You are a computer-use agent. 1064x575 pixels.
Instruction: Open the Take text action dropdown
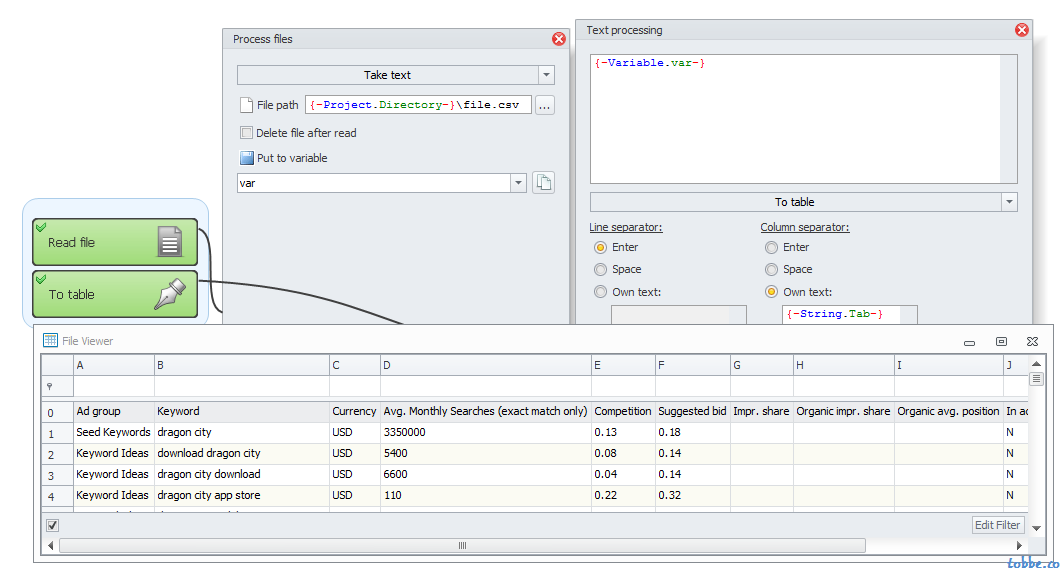pos(546,75)
